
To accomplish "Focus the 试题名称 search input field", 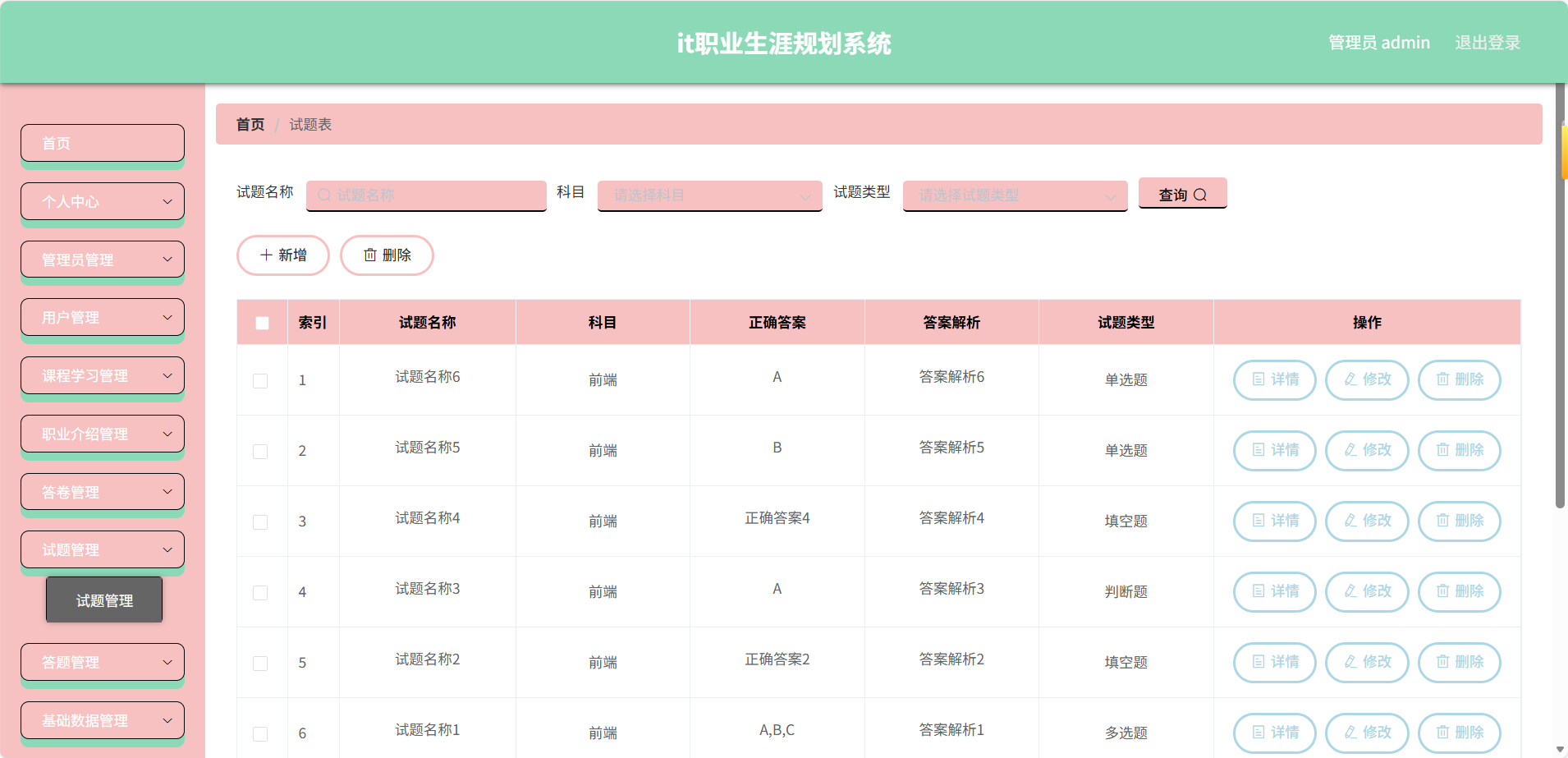I will click(426, 195).
